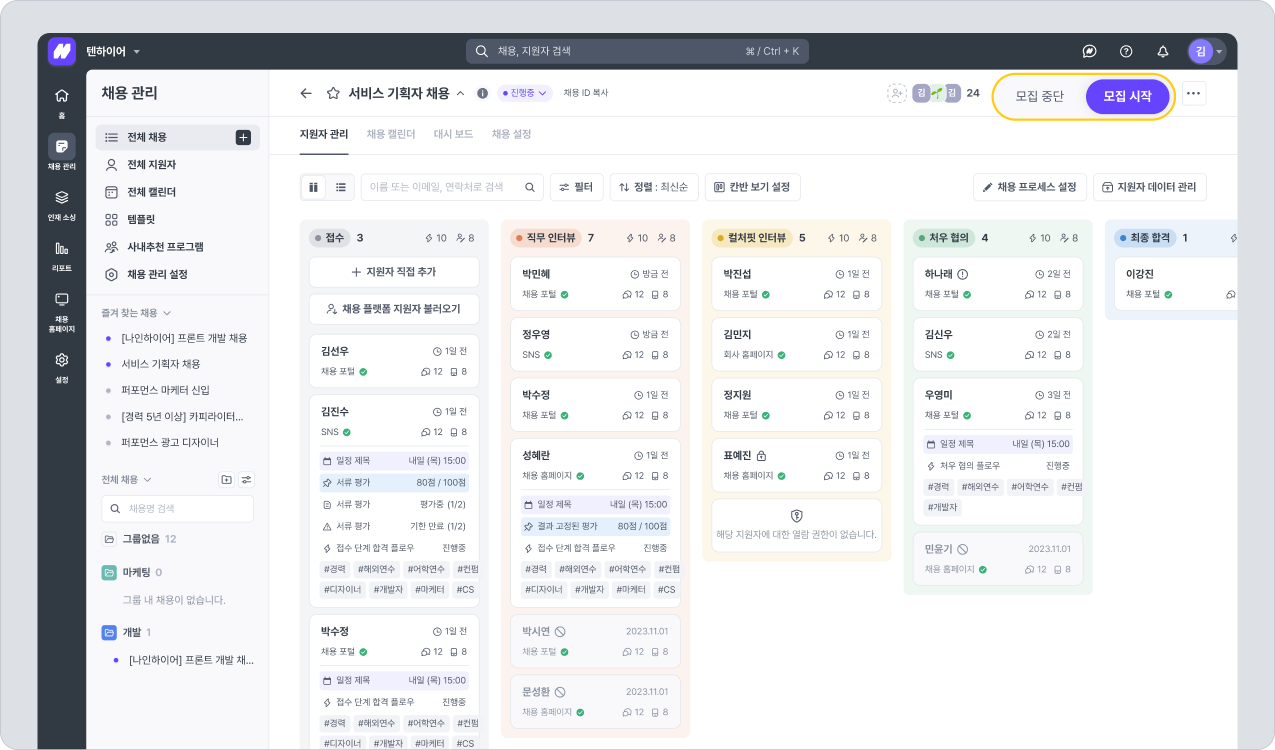Switch to kanban board view
This screenshot has height=750, width=1275.
[x=314, y=187]
